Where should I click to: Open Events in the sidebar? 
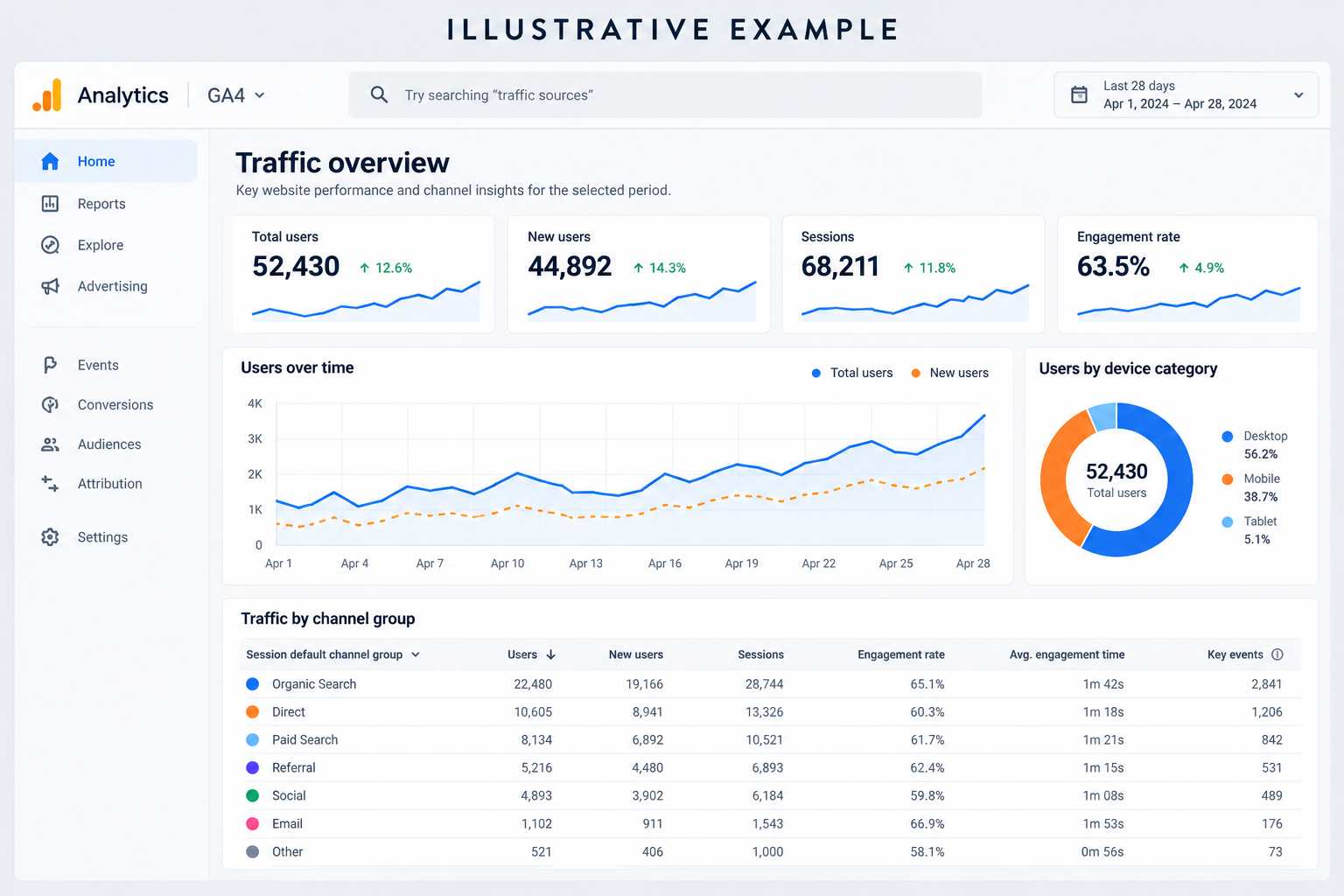click(x=106, y=365)
